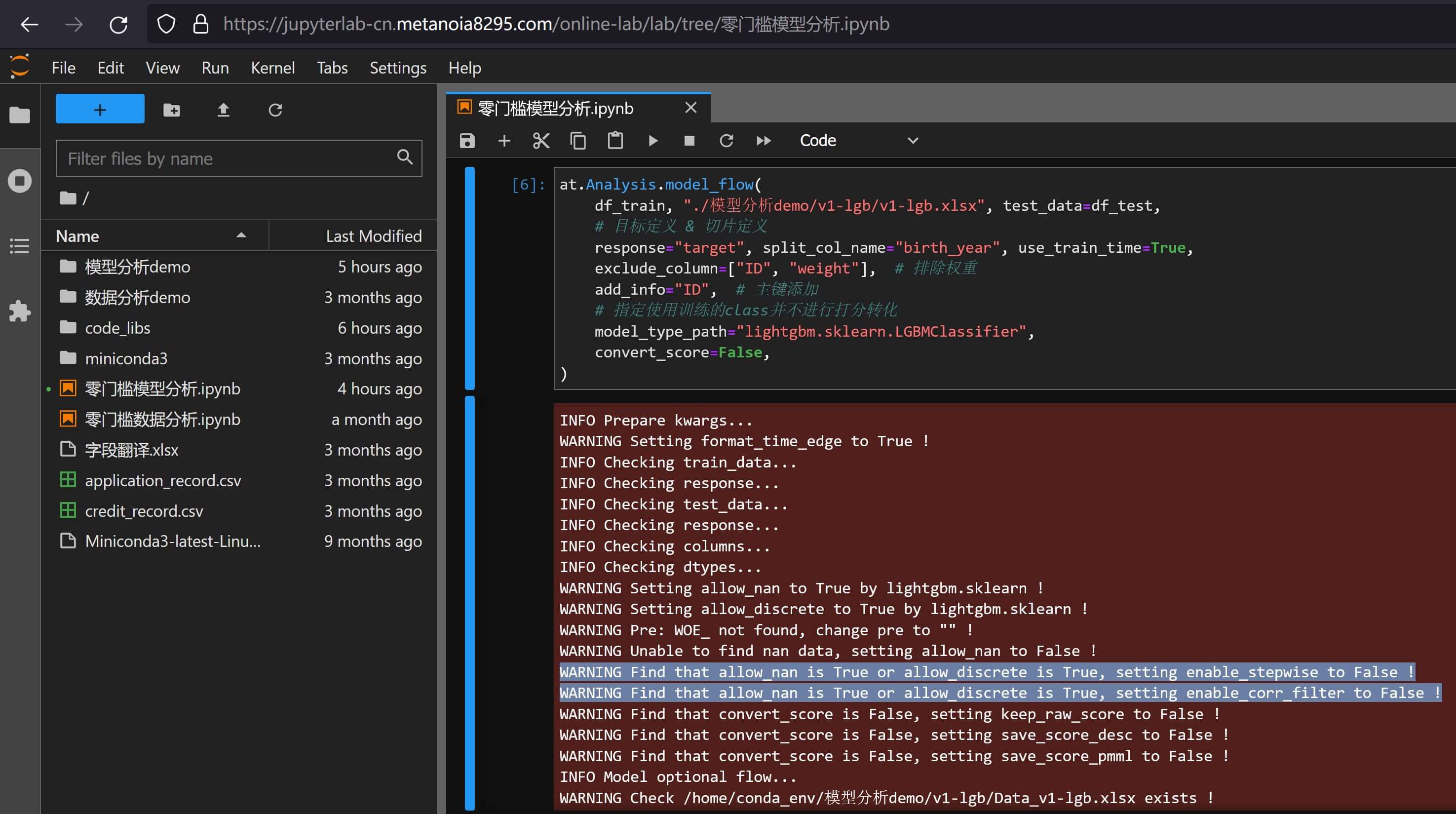Save the notebook with the disk icon

point(467,140)
